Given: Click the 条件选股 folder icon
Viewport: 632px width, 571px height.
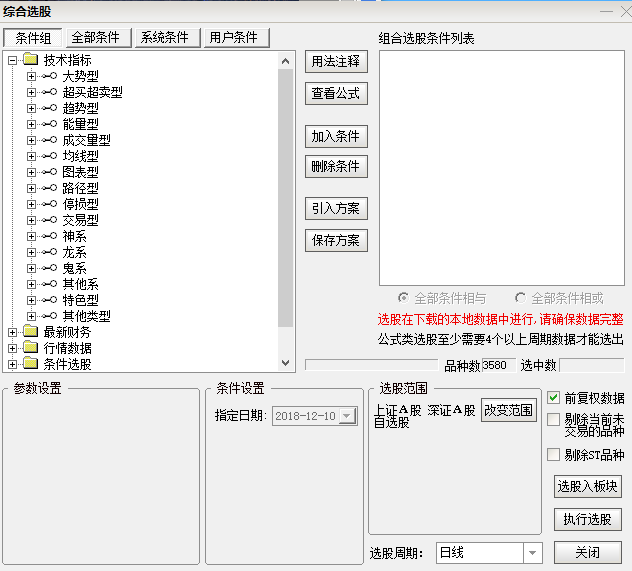Looking at the screenshot, I should pyautogui.click(x=31, y=364).
